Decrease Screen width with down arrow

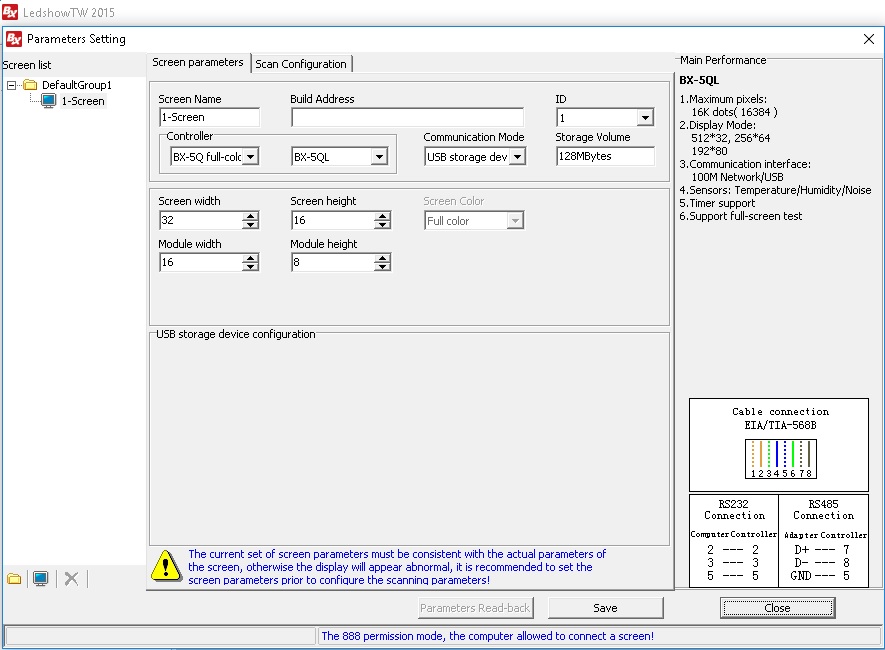(x=250, y=225)
